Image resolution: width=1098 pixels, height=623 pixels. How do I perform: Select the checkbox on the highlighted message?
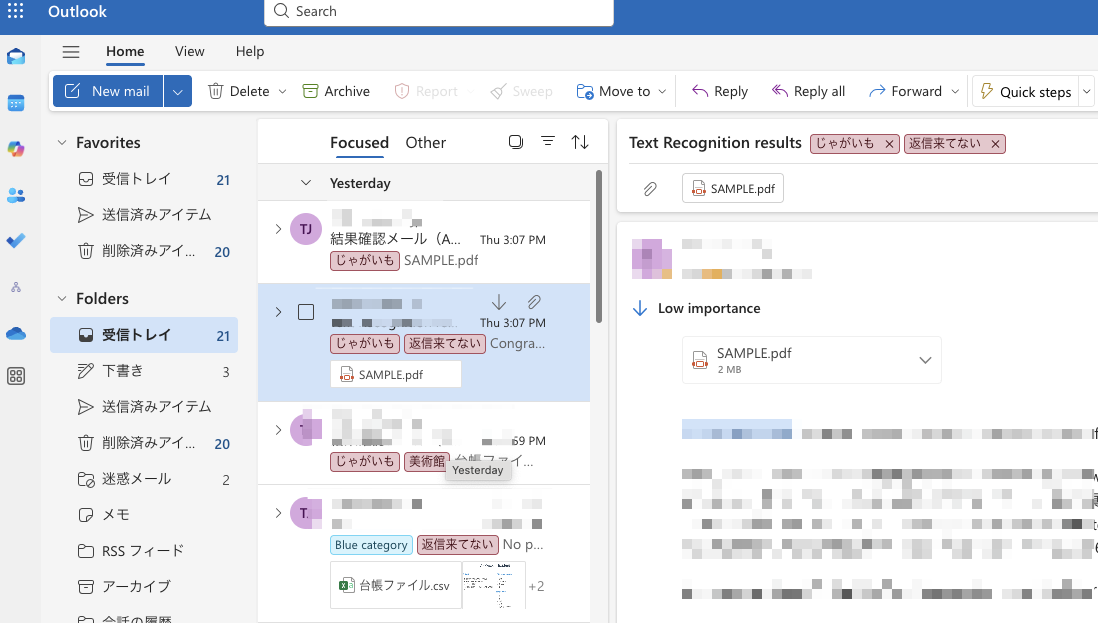coord(306,312)
